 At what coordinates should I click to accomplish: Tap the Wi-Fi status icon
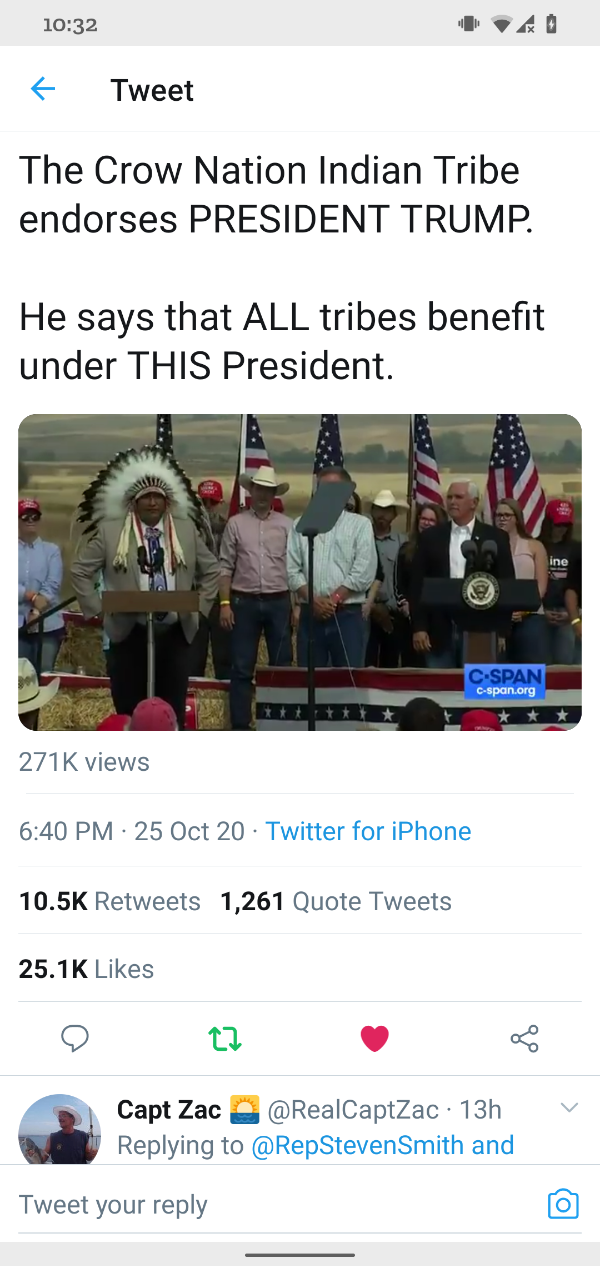pos(502,25)
